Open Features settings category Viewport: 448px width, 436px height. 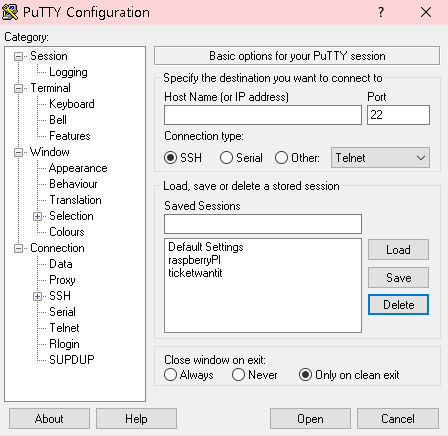pyautogui.click(x=70, y=136)
